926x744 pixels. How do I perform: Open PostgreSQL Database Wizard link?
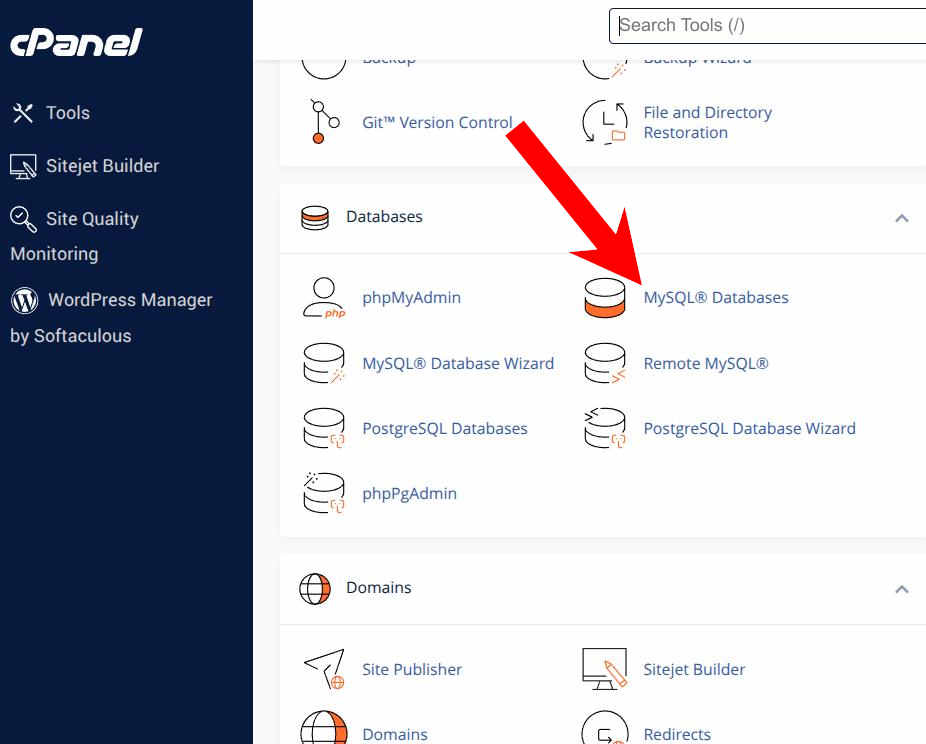coord(749,428)
